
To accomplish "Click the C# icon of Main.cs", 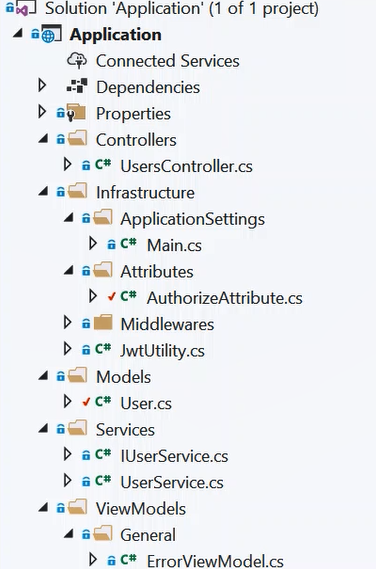I will (128, 243).
